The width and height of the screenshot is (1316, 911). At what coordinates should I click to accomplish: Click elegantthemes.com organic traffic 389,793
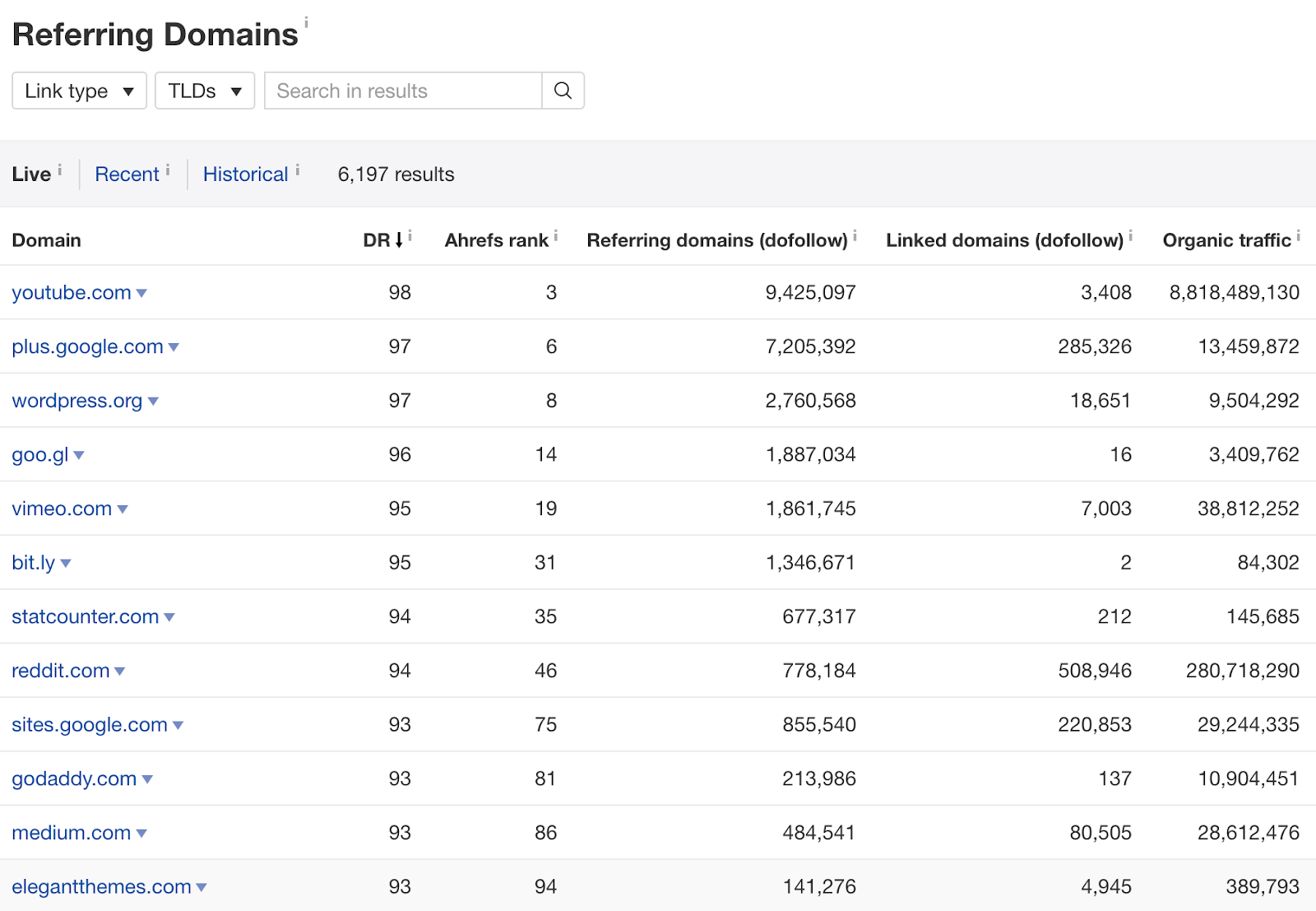(1263, 887)
